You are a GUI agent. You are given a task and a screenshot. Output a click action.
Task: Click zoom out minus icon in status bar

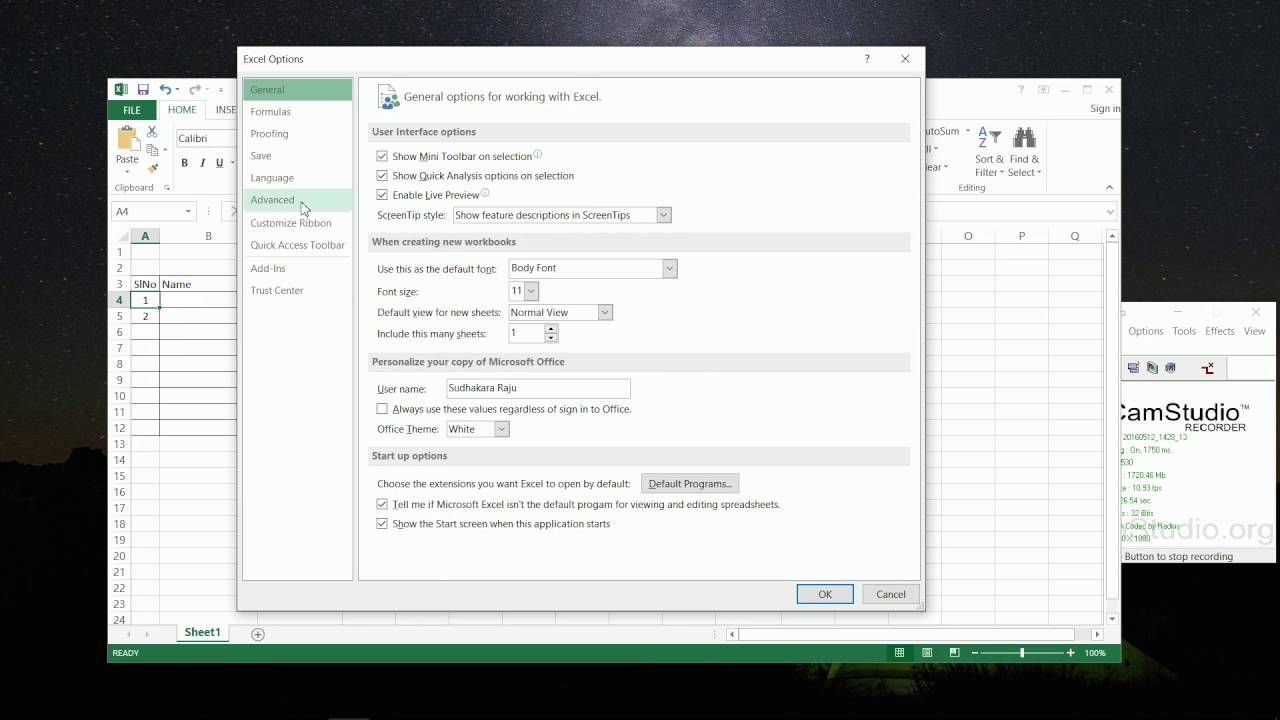975,653
